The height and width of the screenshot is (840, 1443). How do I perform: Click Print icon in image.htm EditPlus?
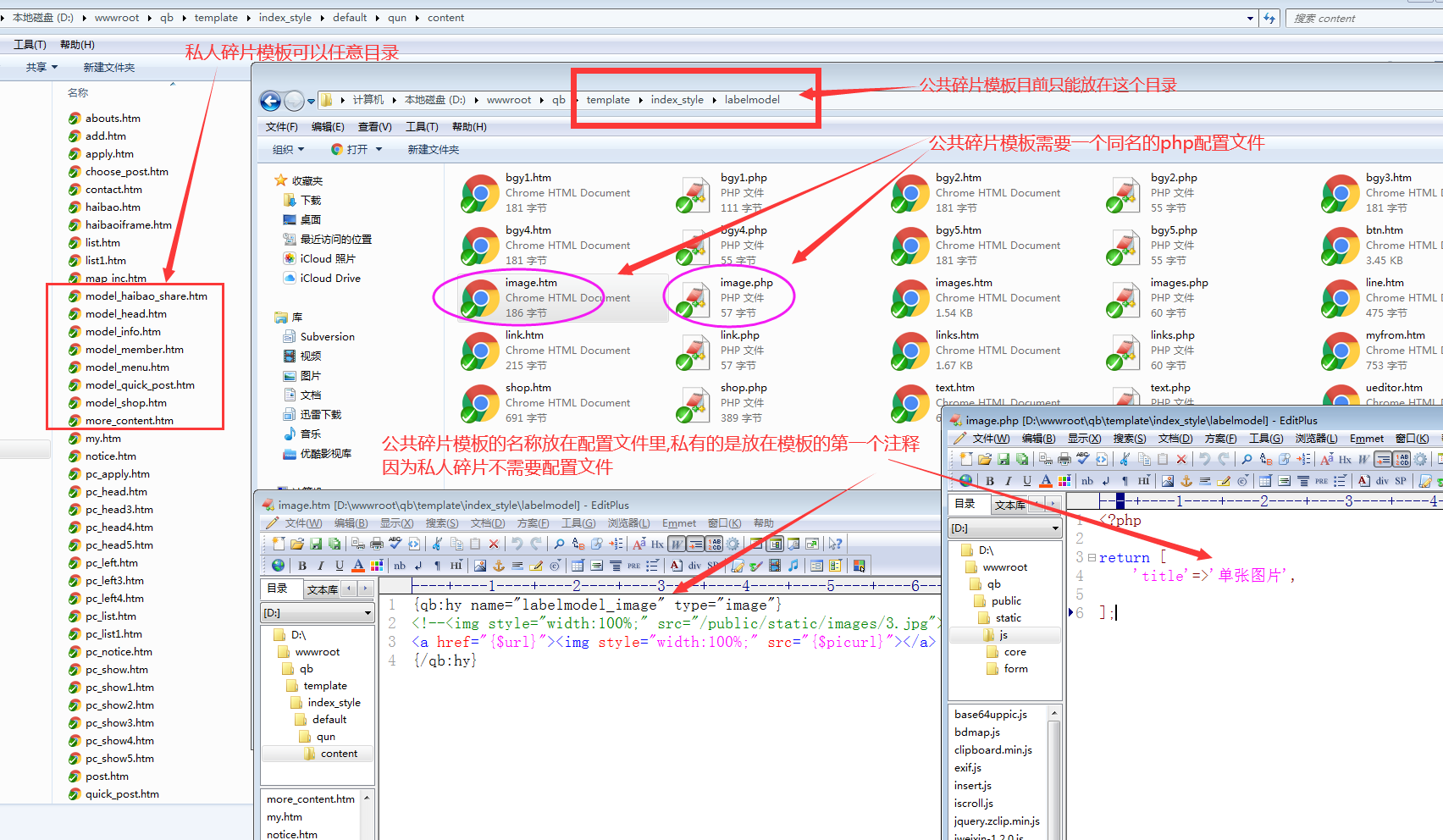(x=377, y=544)
